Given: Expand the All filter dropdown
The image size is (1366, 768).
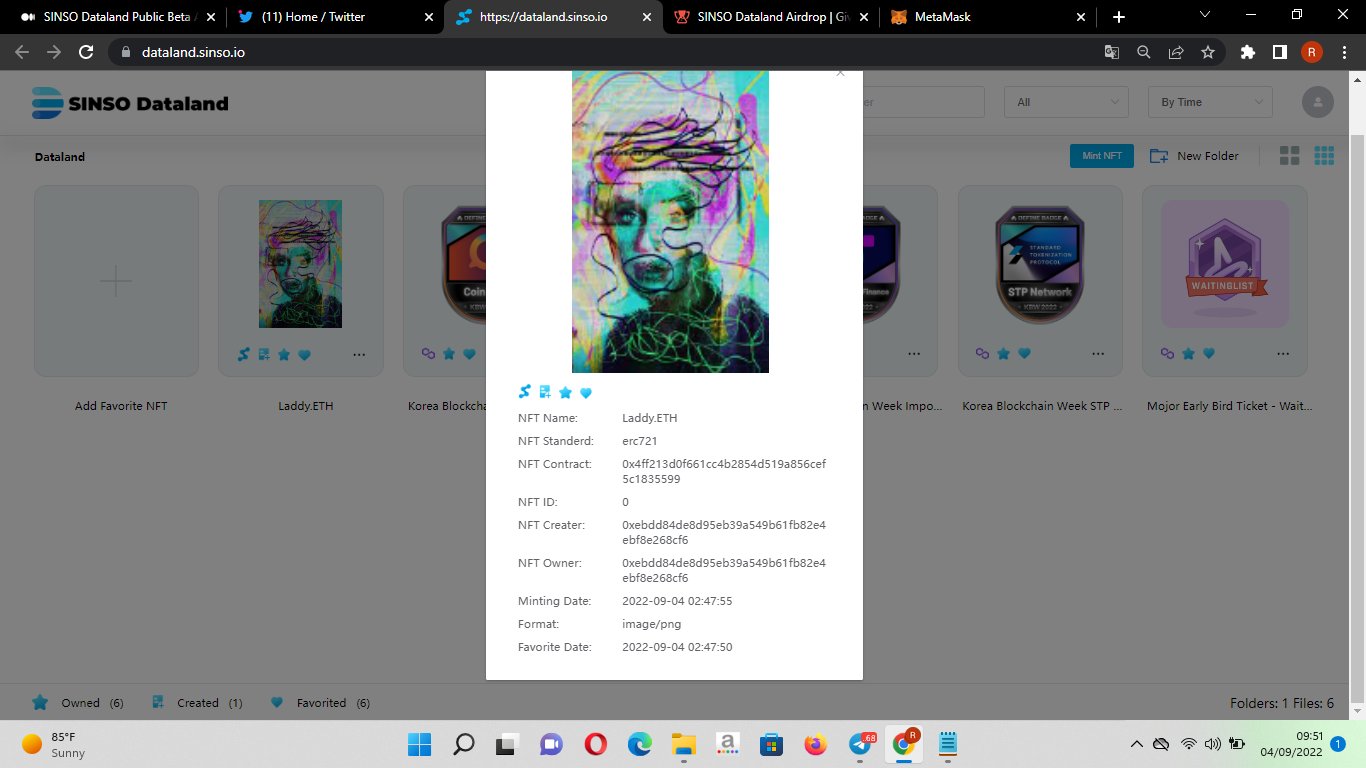Looking at the screenshot, I should [x=1067, y=102].
